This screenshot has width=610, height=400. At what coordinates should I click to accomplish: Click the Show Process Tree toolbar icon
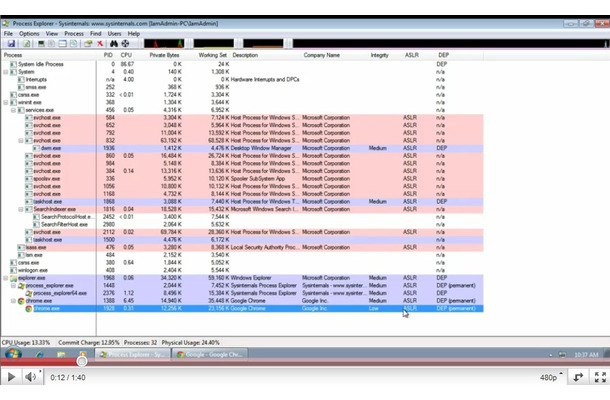[x=52, y=44]
